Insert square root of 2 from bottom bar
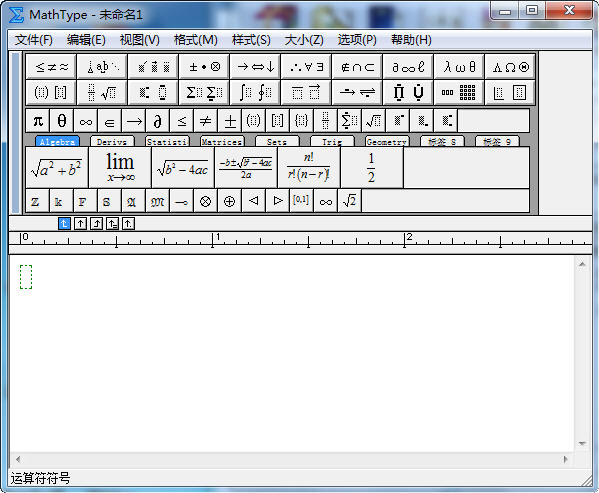This screenshot has height=493, width=599. click(x=349, y=201)
